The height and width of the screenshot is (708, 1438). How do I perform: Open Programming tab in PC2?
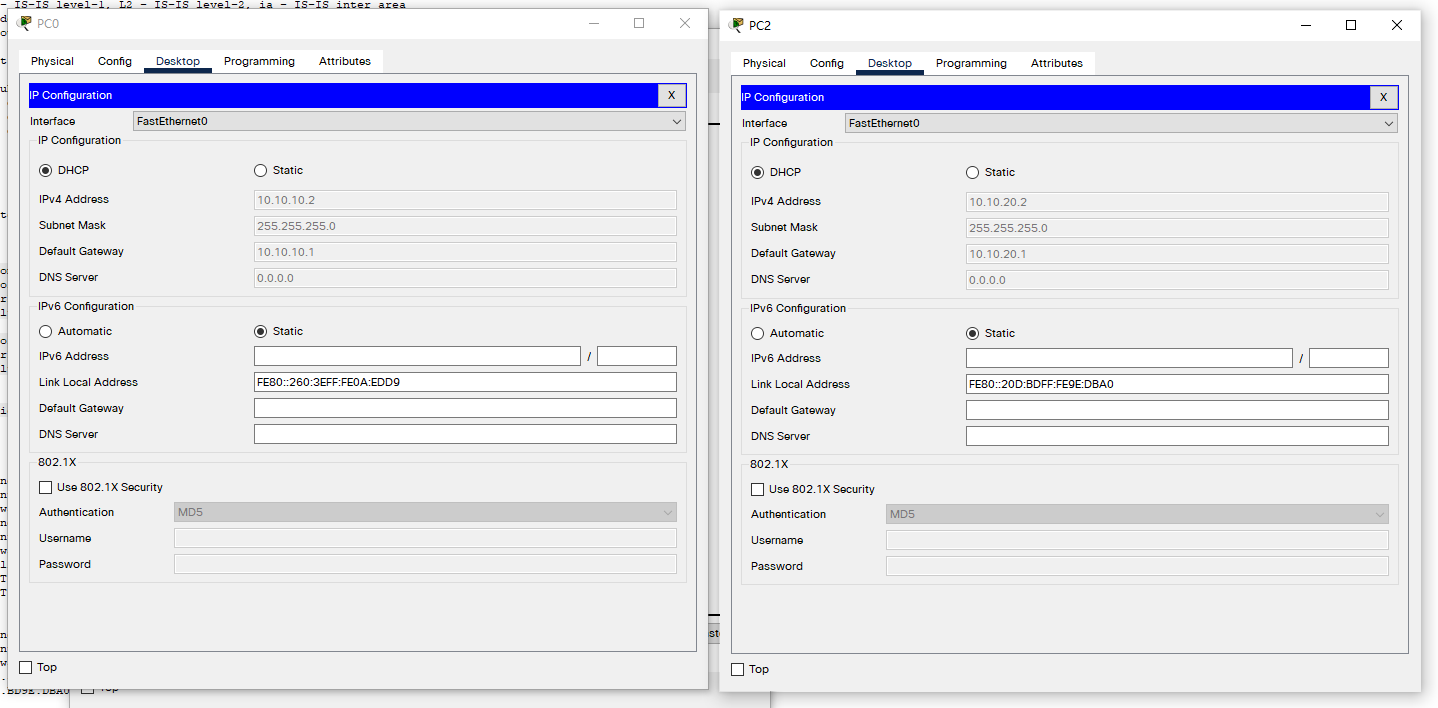pyautogui.click(x=971, y=63)
